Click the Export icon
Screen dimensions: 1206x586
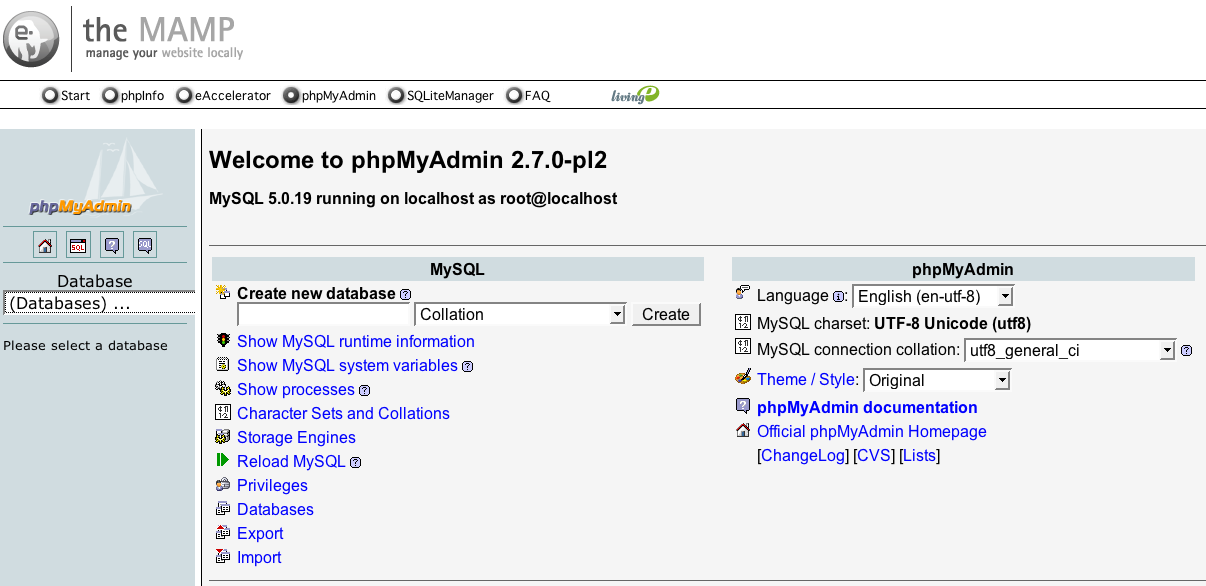tap(223, 533)
